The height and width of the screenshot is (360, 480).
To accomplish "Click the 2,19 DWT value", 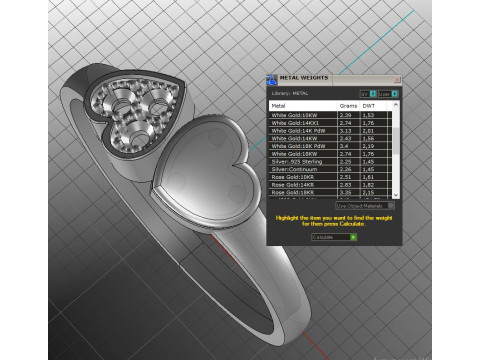I will 368,146.
